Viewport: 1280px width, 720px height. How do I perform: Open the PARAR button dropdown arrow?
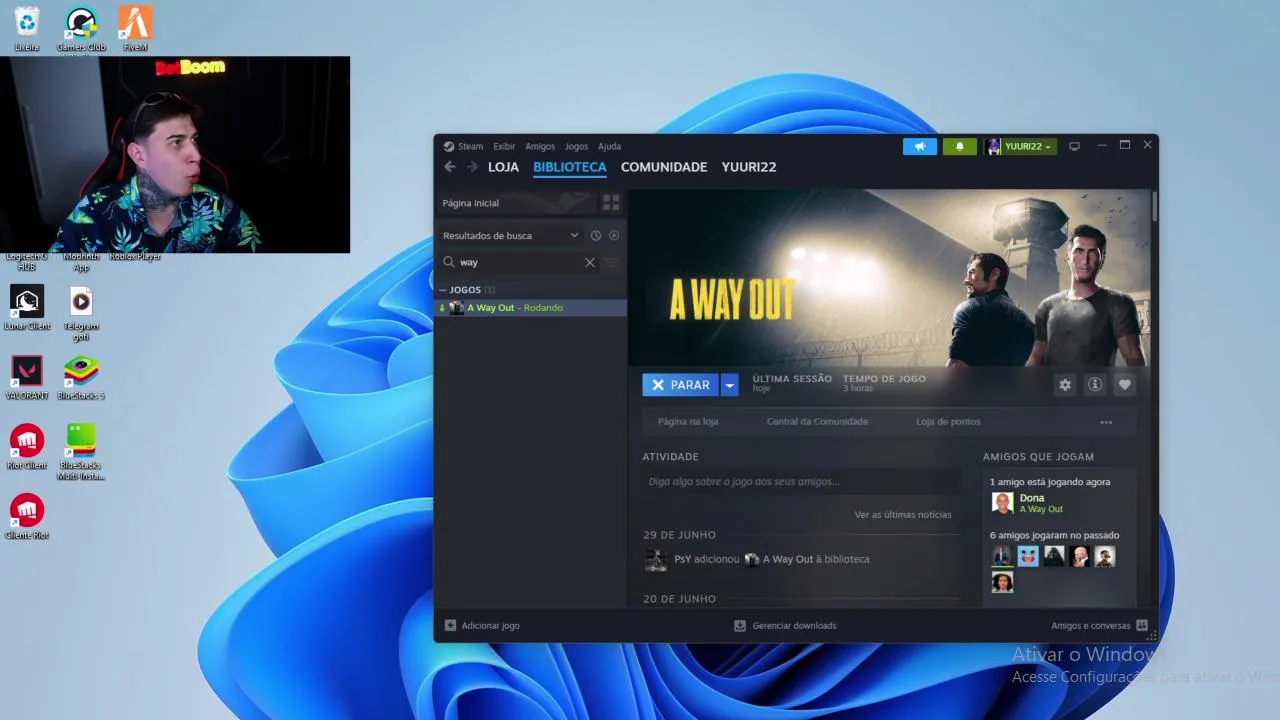(730, 384)
